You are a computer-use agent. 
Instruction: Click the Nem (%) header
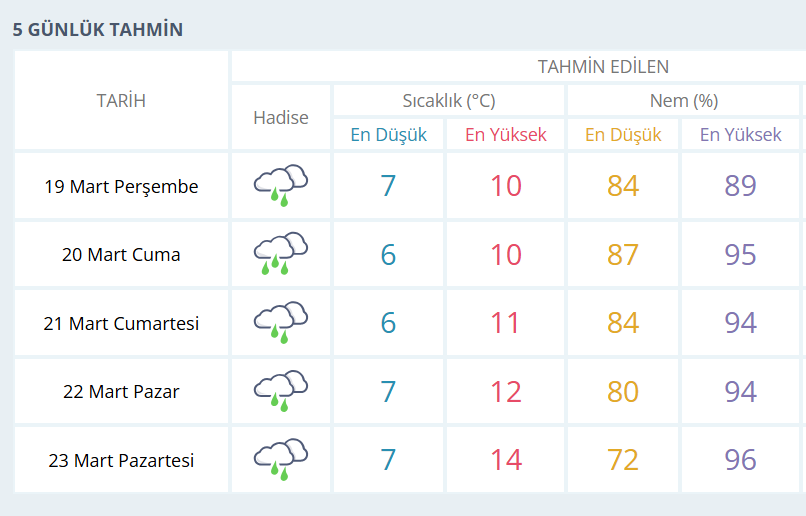point(684,101)
